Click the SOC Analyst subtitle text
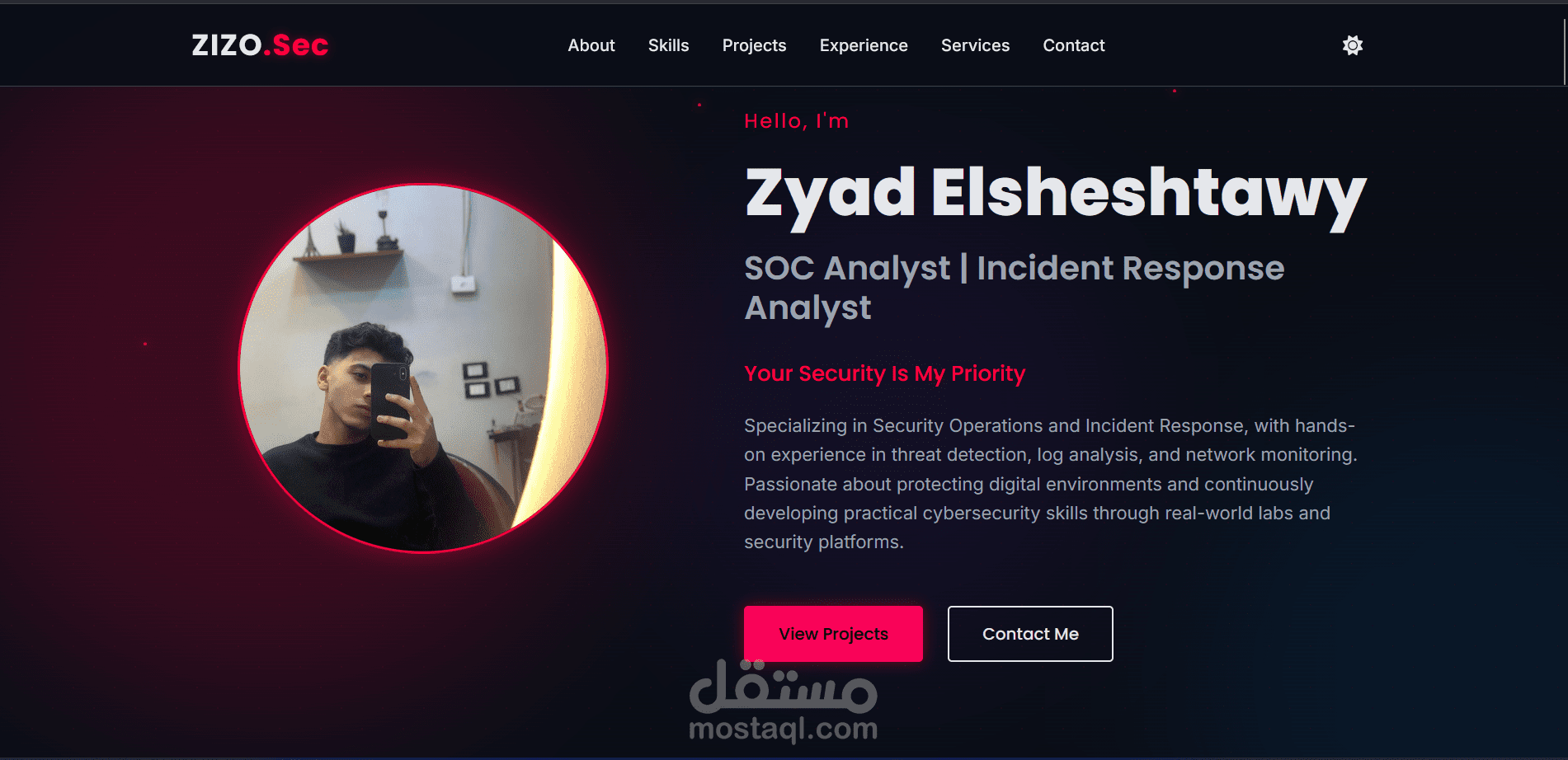Viewport: 1568px width, 760px height. 1015,288
